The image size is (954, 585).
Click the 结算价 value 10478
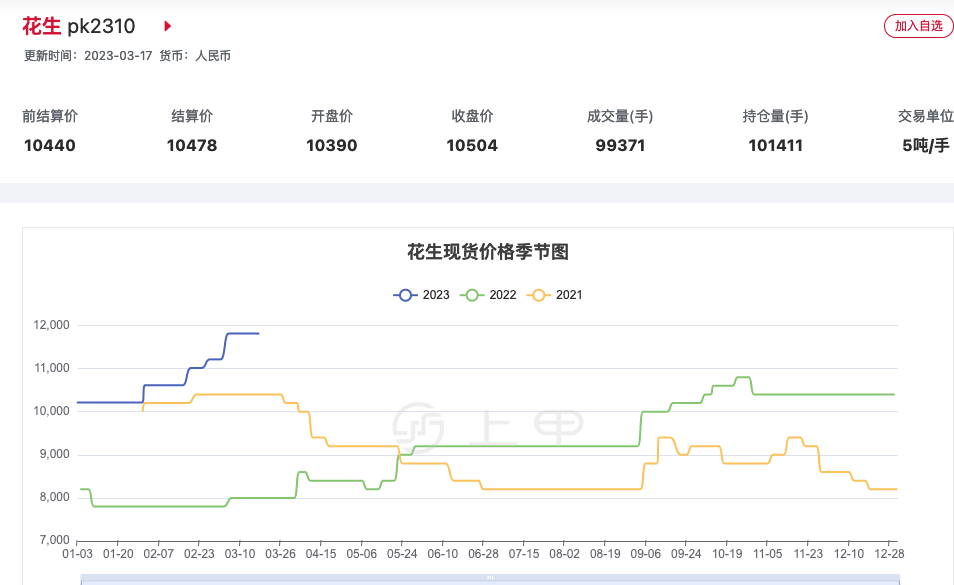pos(192,146)
